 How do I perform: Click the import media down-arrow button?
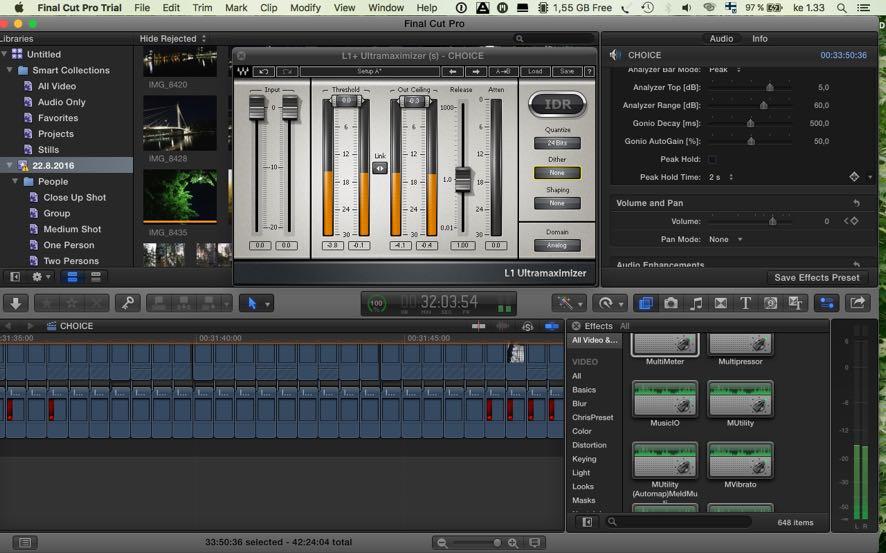[16, 303]
